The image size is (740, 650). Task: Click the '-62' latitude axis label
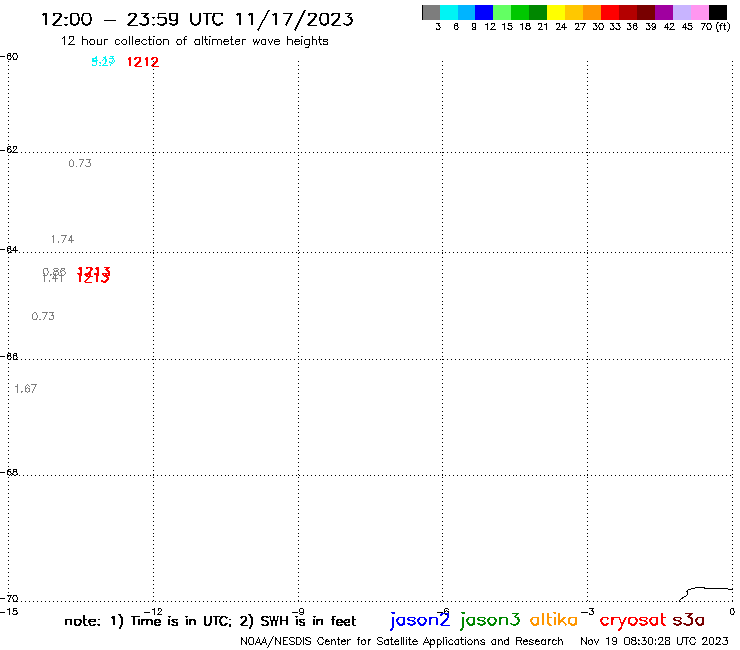[x=9, y=150]
